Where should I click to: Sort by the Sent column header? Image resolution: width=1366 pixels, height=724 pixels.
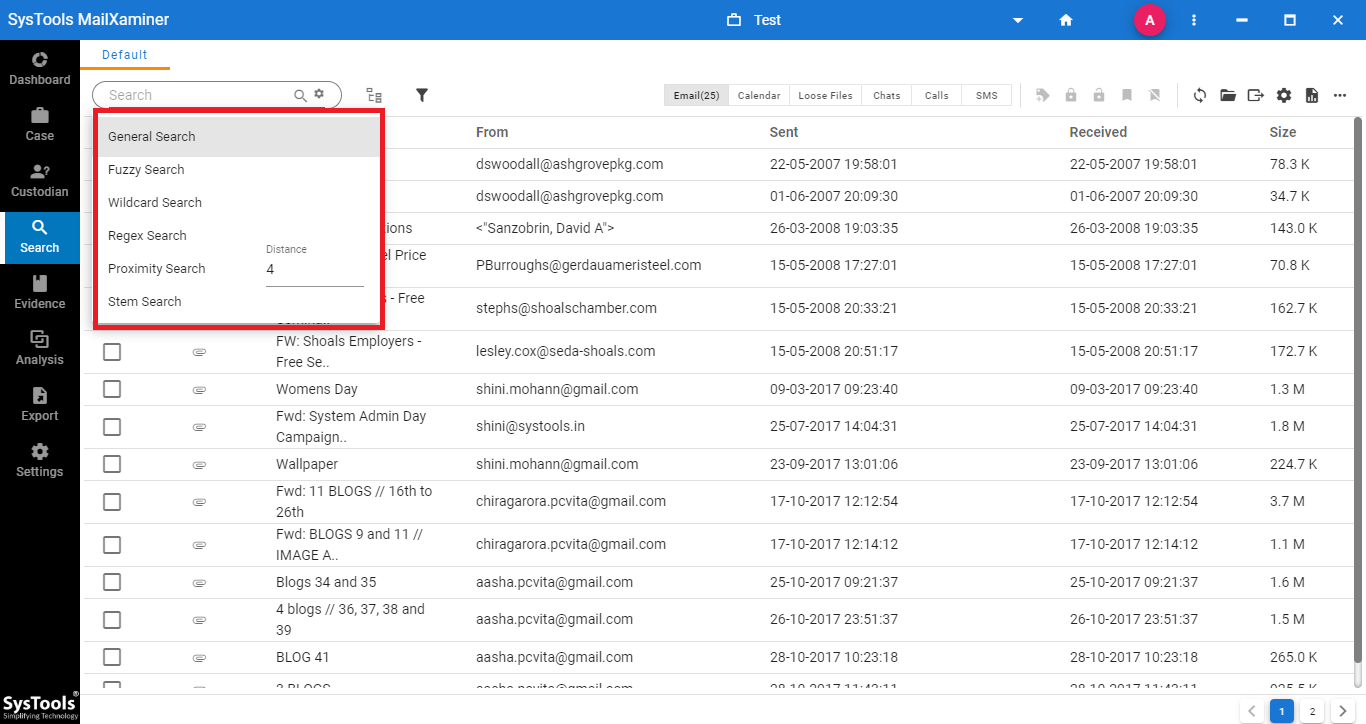(784, 132)
